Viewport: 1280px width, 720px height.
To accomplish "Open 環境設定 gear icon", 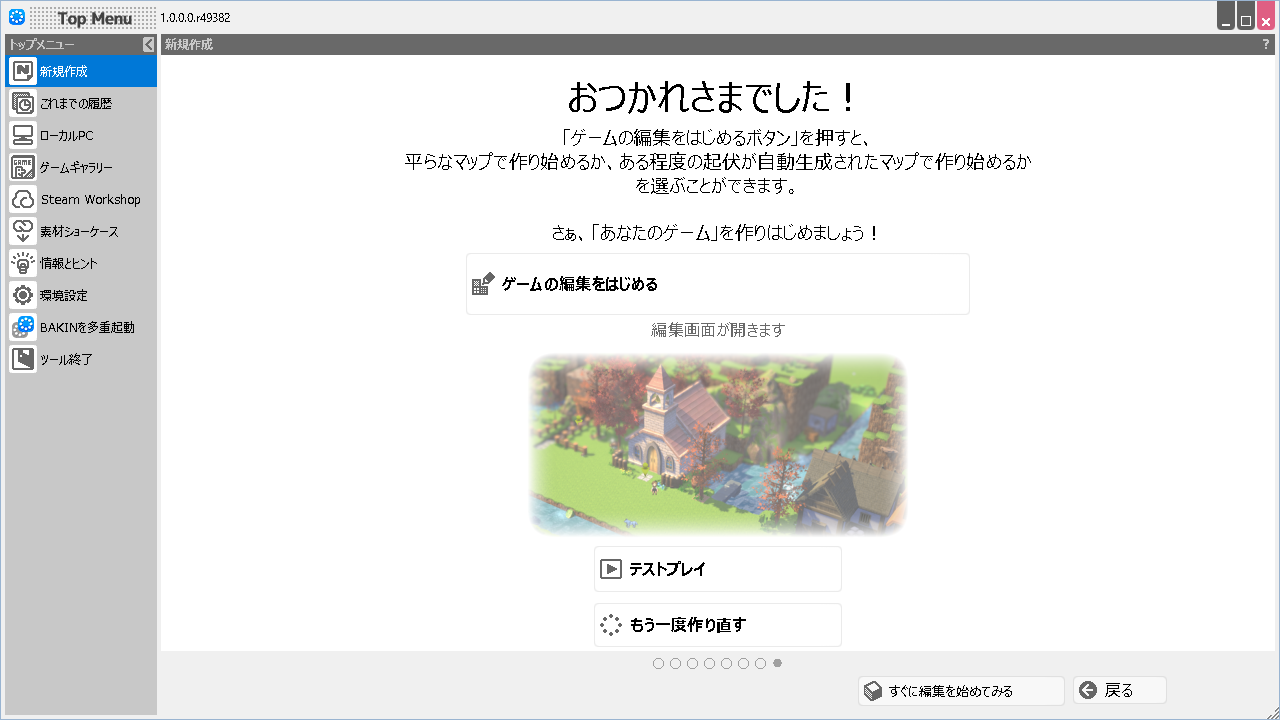I will click(x=23, y=295).
